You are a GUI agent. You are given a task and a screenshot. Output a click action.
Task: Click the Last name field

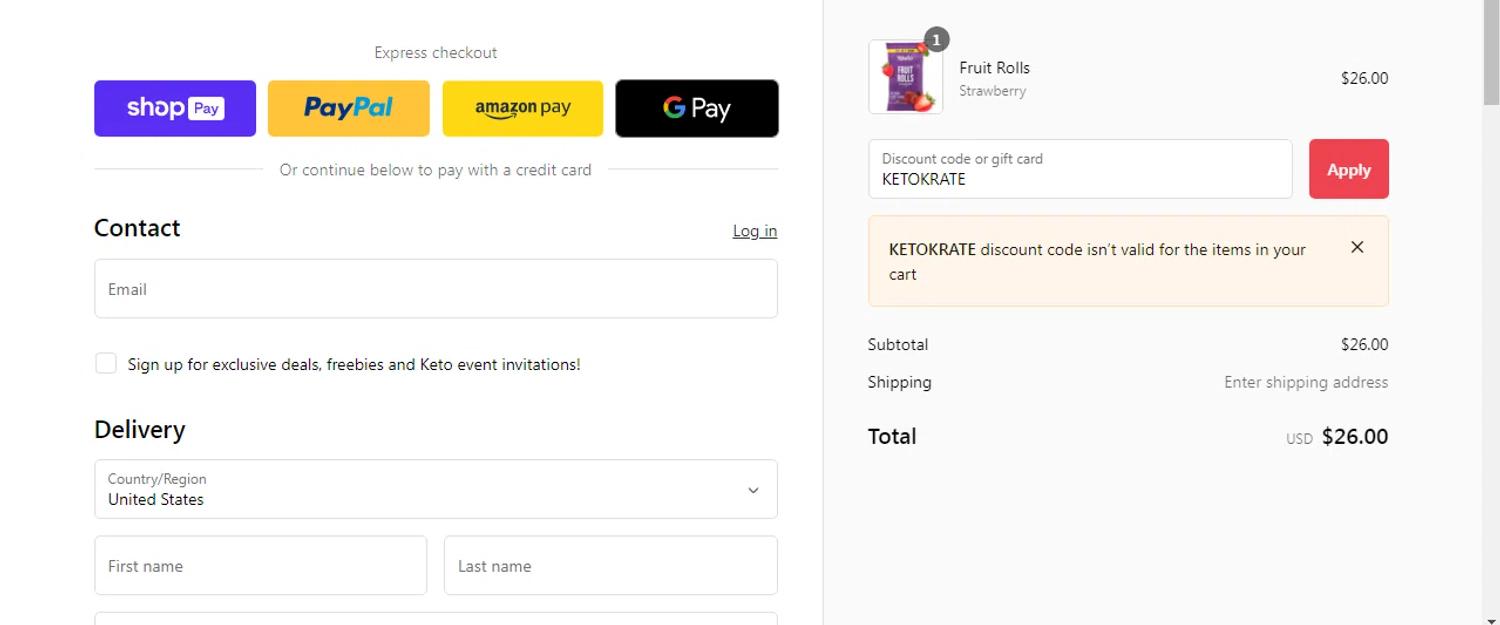[610, 566]
